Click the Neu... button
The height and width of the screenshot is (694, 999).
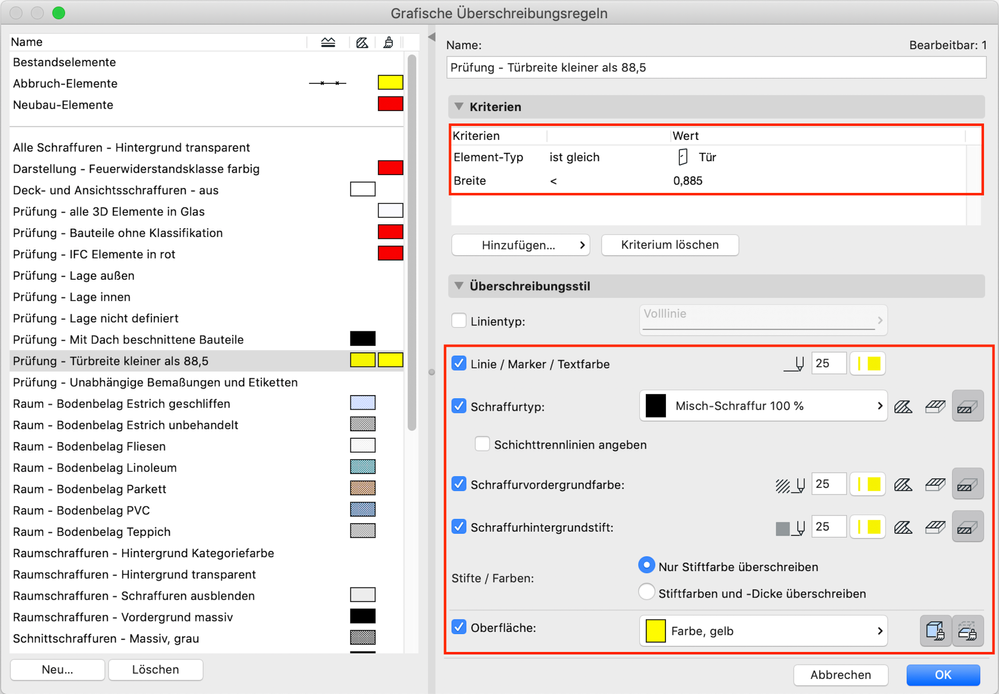pyautogui.click(x=57, y=670)
